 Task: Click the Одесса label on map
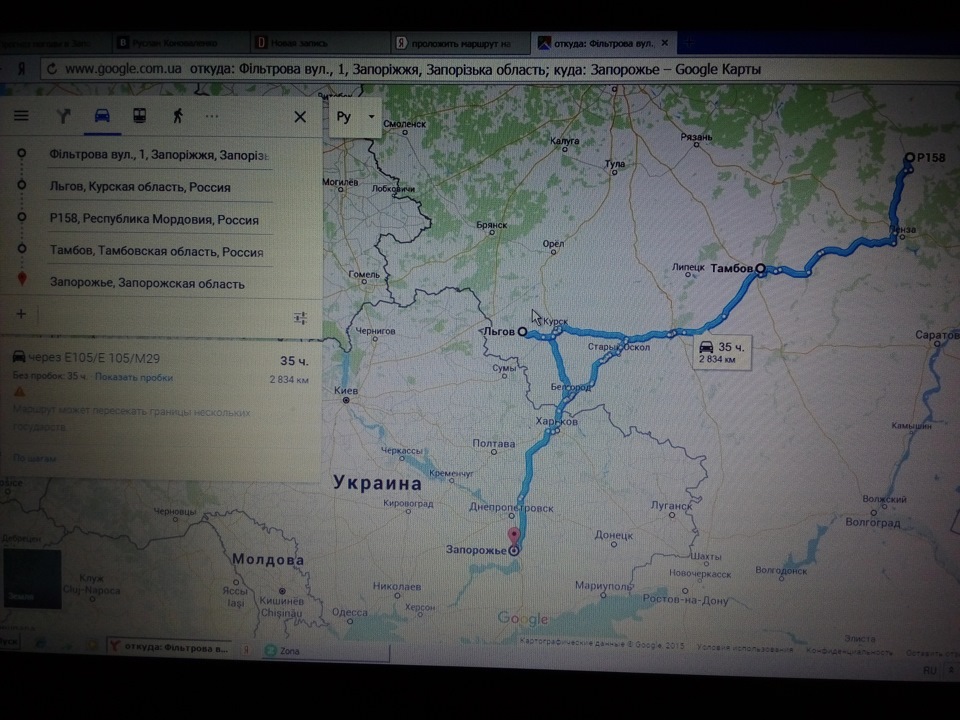pyautogui.click(x=350, y=612)
